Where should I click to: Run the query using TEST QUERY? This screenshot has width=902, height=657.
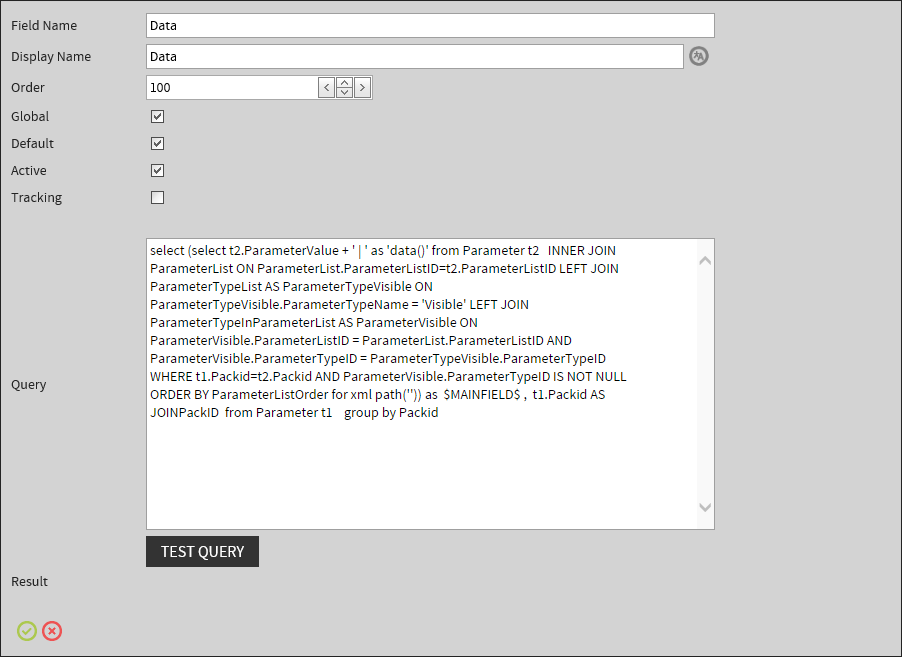202,551
